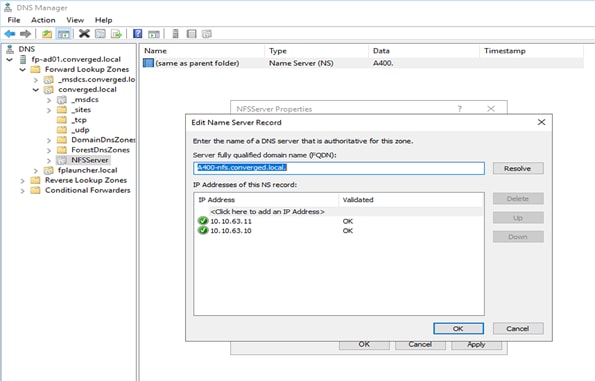
Task: Click the New Record toolbar icon
Action: (192, 34)
